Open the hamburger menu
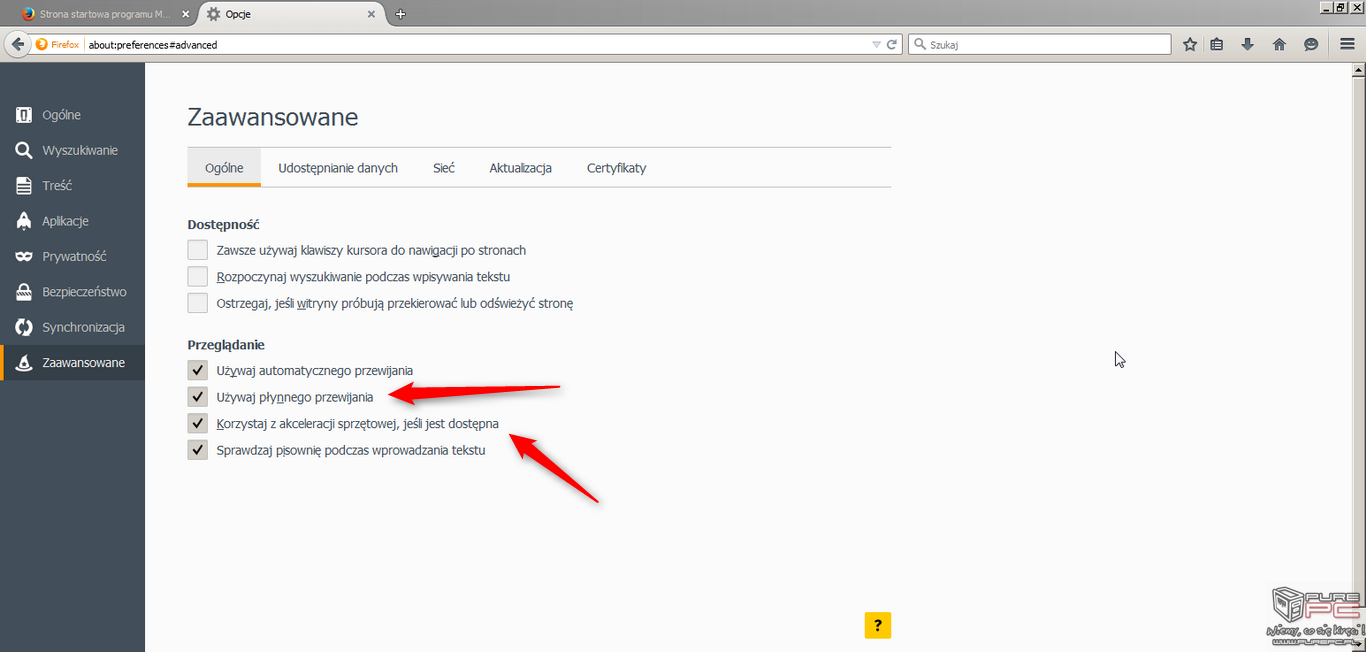The image size is (1366, 652). point(1347,44)
